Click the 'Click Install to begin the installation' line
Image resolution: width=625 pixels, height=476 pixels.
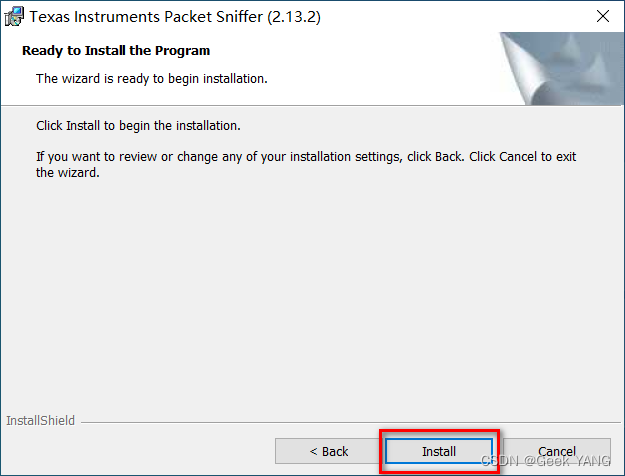[x=138, y=127]
